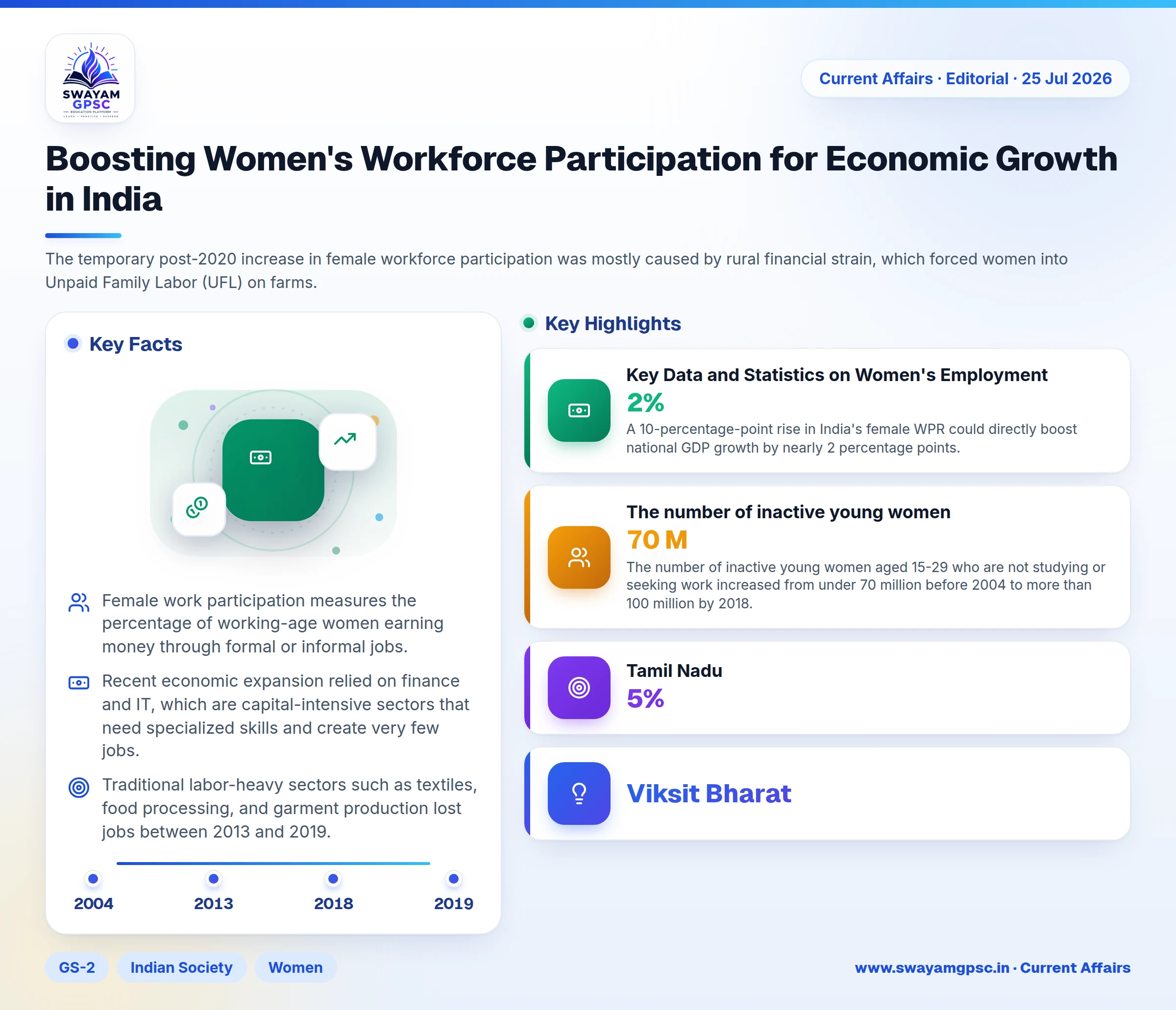Click the Tamil Nadu card title
Image resolution: width=1176 pixels, height=1010 pixels.
click(674, 671)
